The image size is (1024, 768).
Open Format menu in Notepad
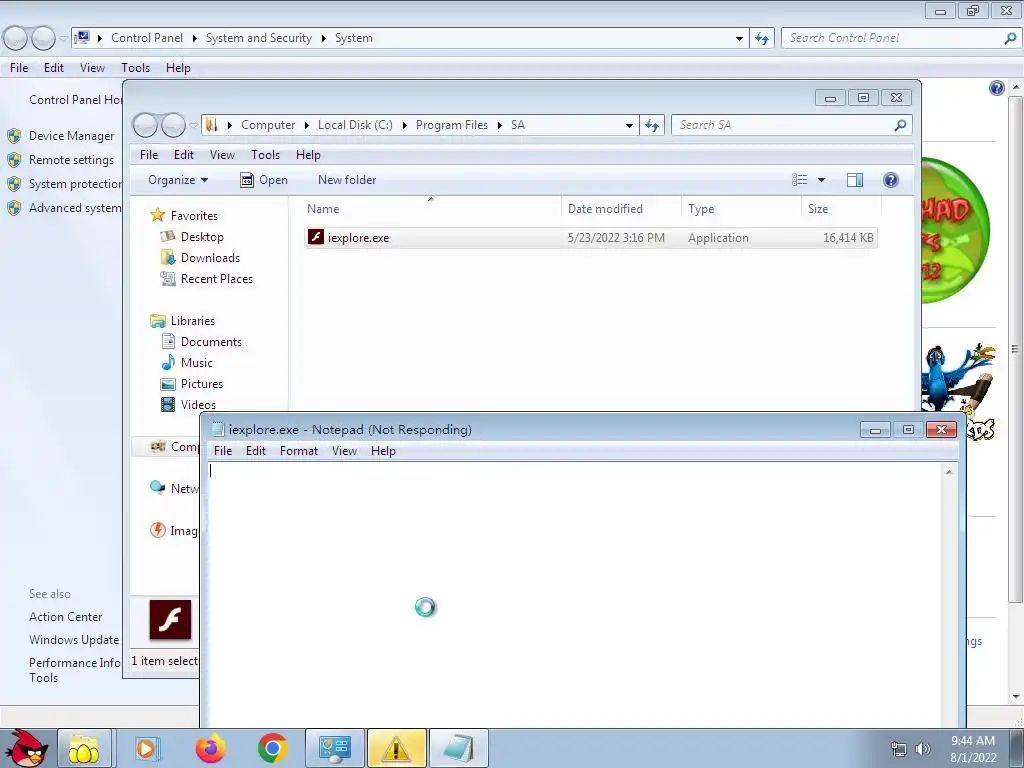298,451
